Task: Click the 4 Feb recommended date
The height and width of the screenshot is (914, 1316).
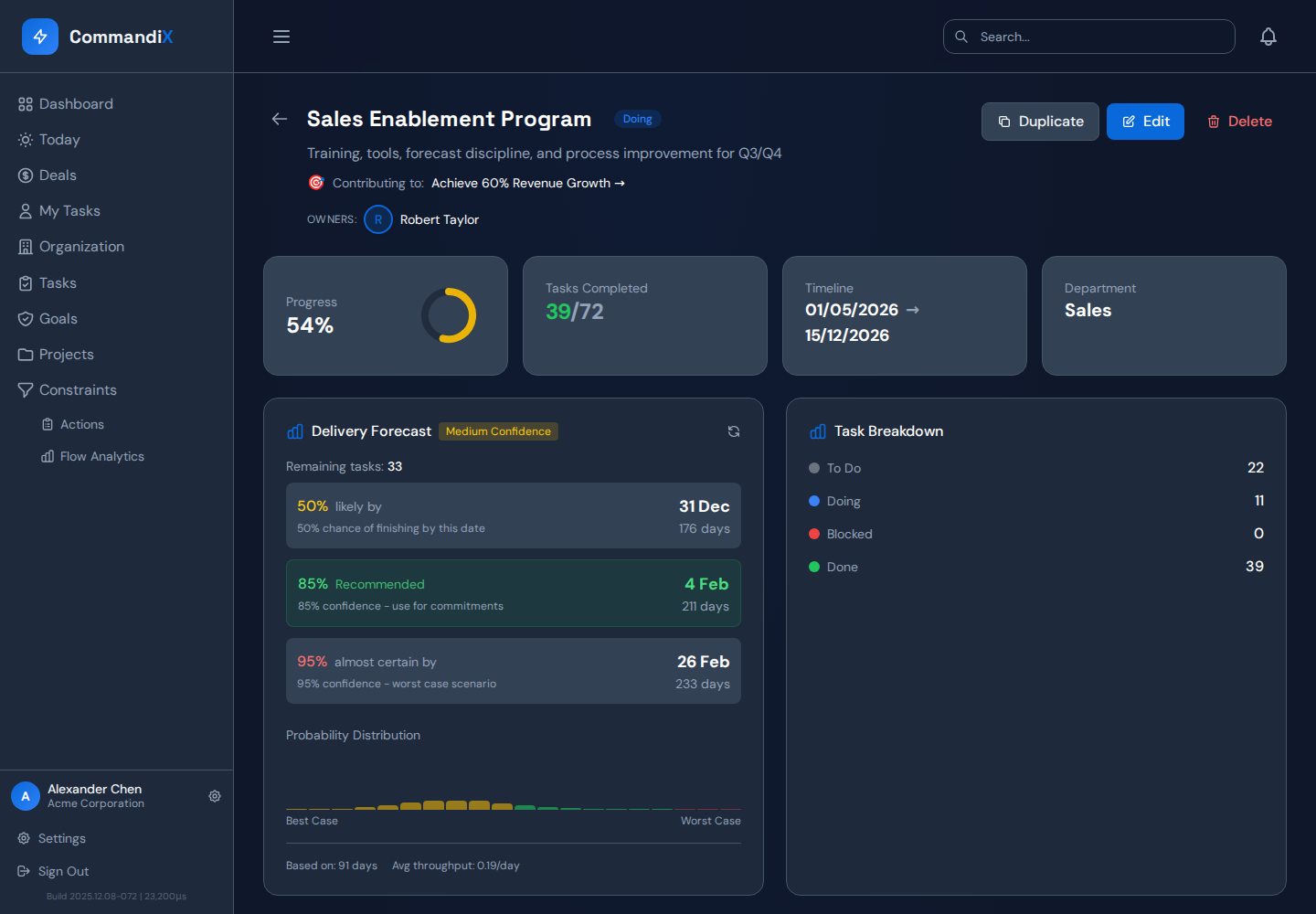Action: [x=706, y=584]
